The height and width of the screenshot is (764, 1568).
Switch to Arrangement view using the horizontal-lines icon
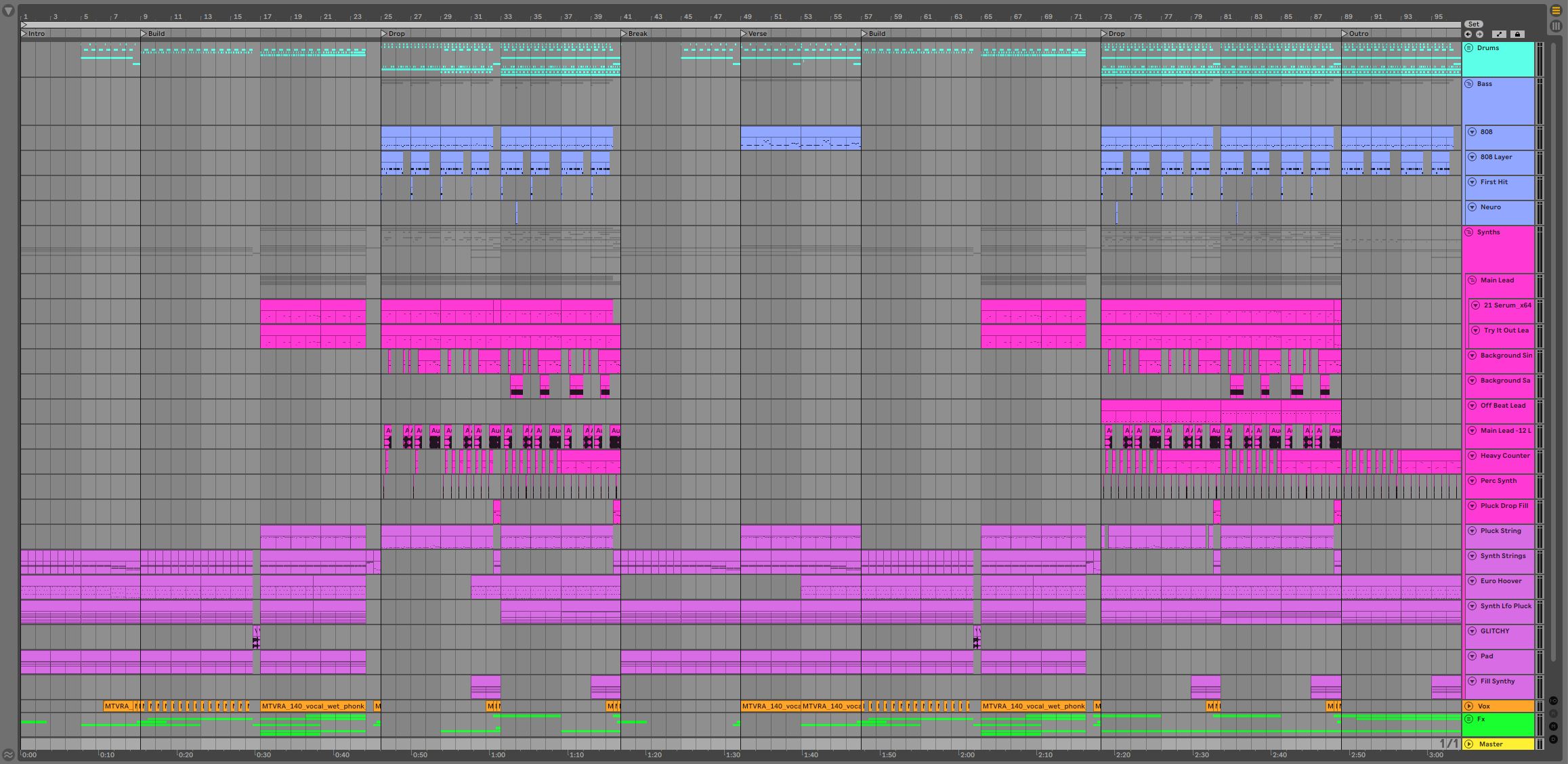1556,10
